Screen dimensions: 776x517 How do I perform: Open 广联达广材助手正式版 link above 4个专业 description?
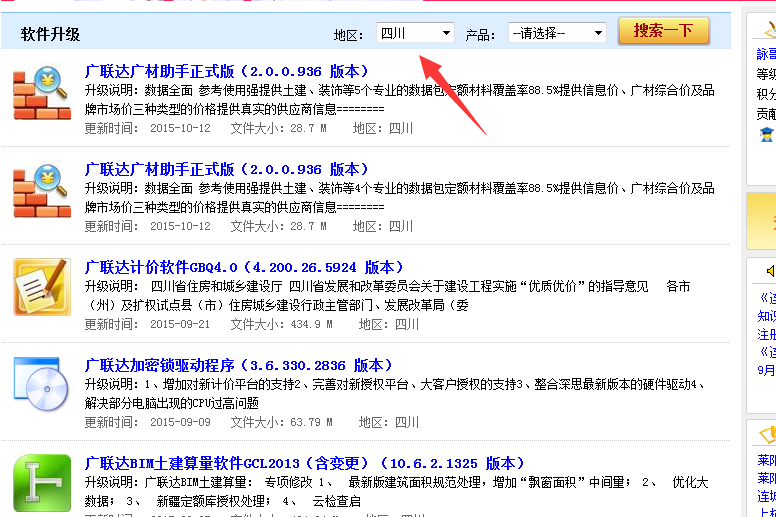pyautogui.click(x=227, y=170)
